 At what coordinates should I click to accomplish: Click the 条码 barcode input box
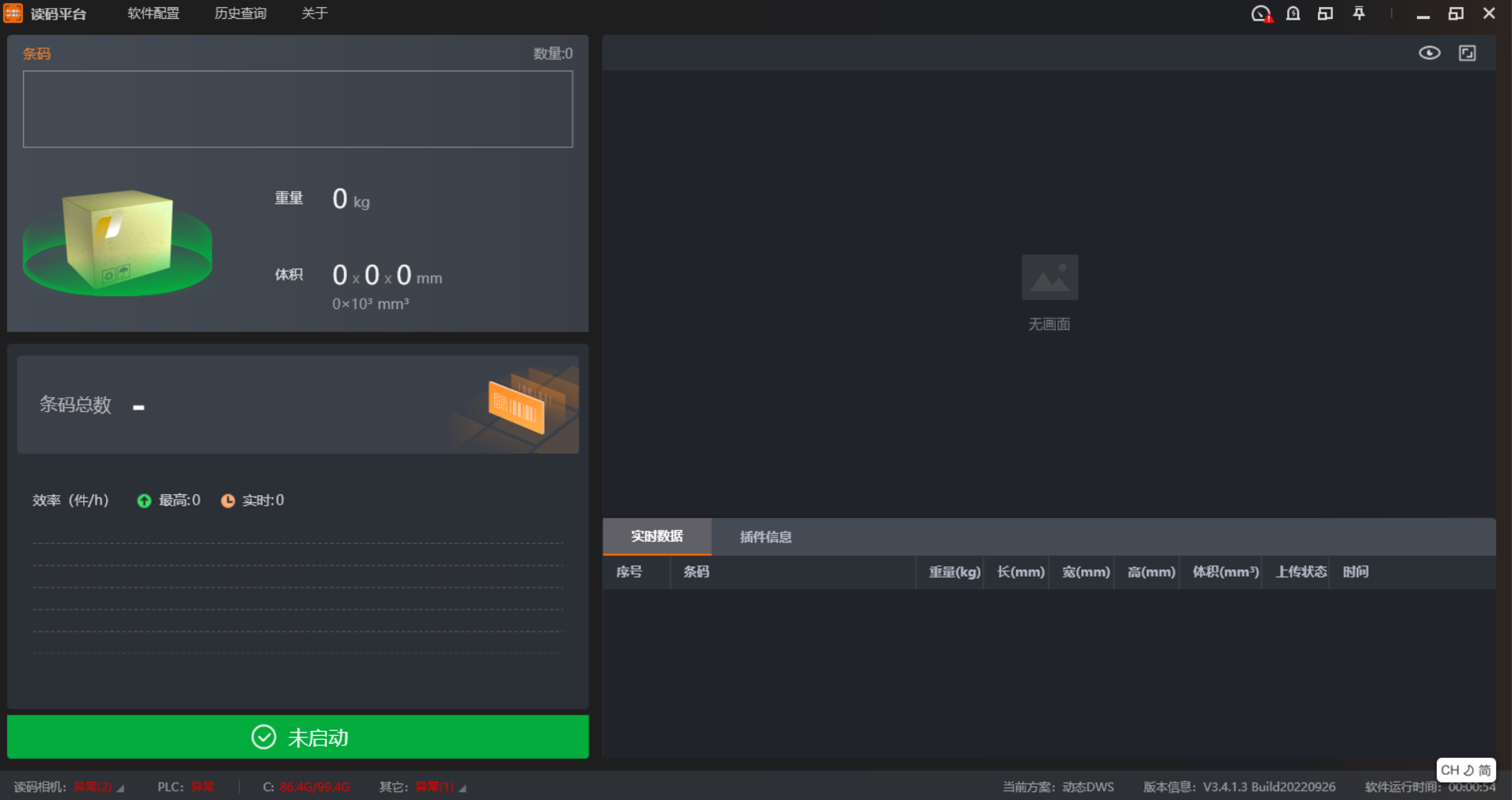pos(298,109)
